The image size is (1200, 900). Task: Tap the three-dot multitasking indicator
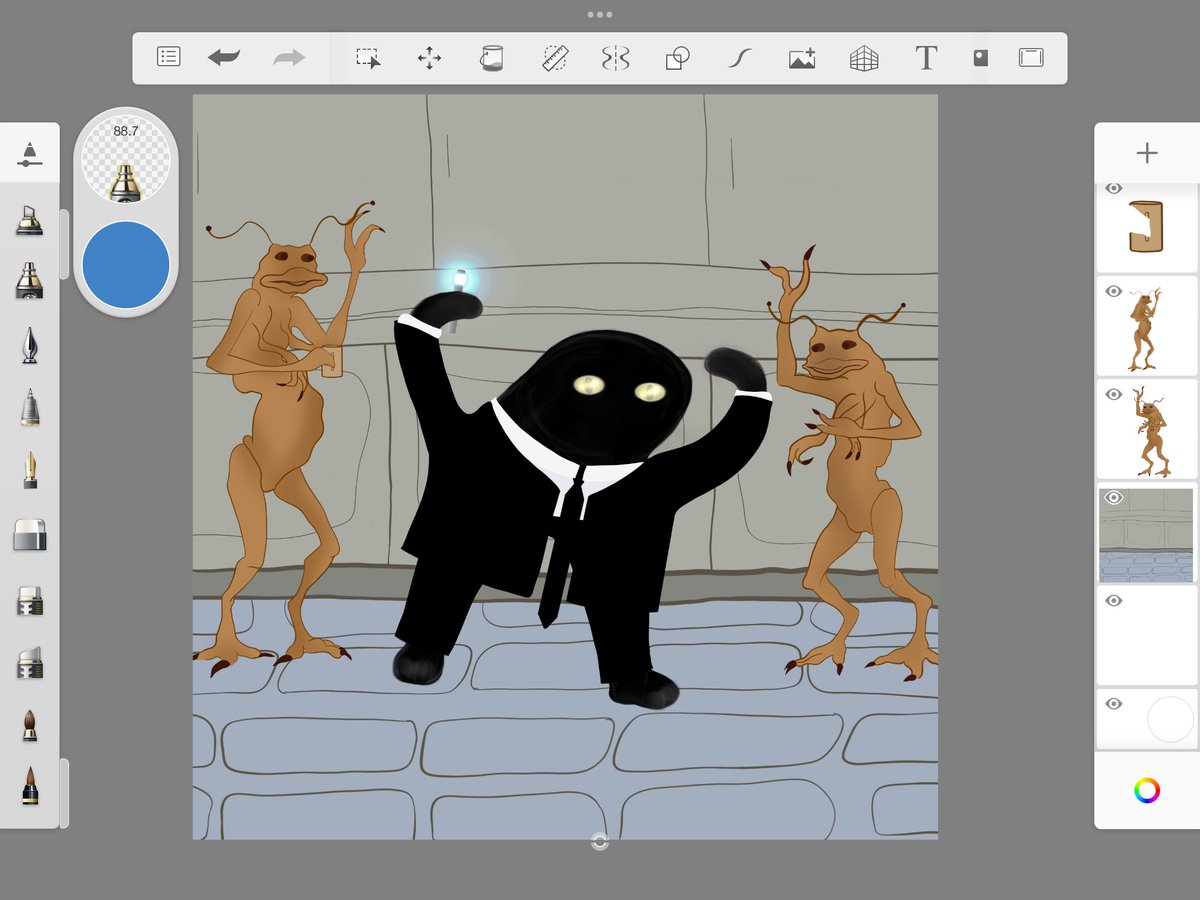(600, 15)
